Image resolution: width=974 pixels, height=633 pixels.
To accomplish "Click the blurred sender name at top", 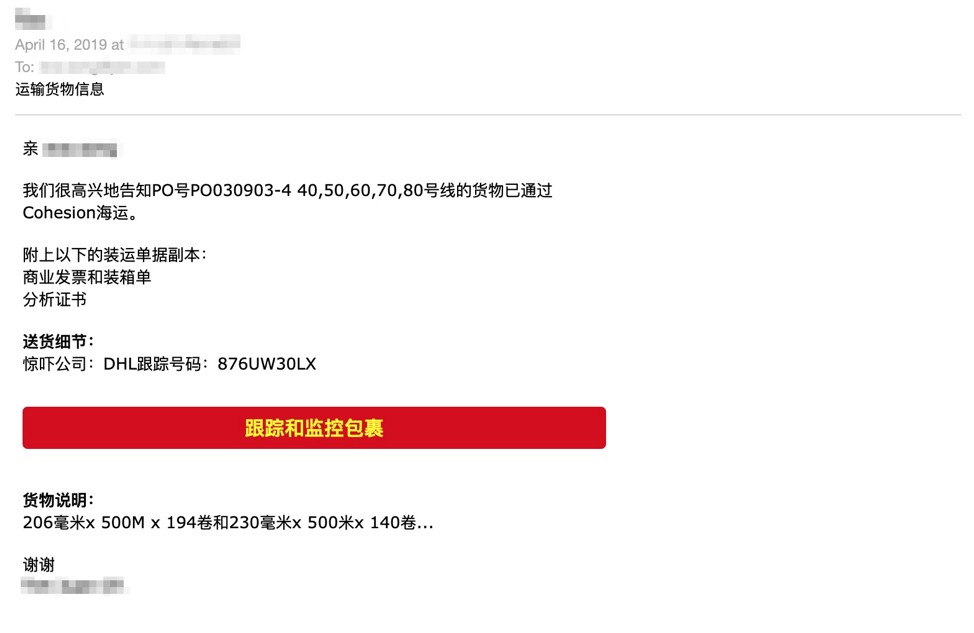I will (x=30, y=19).
